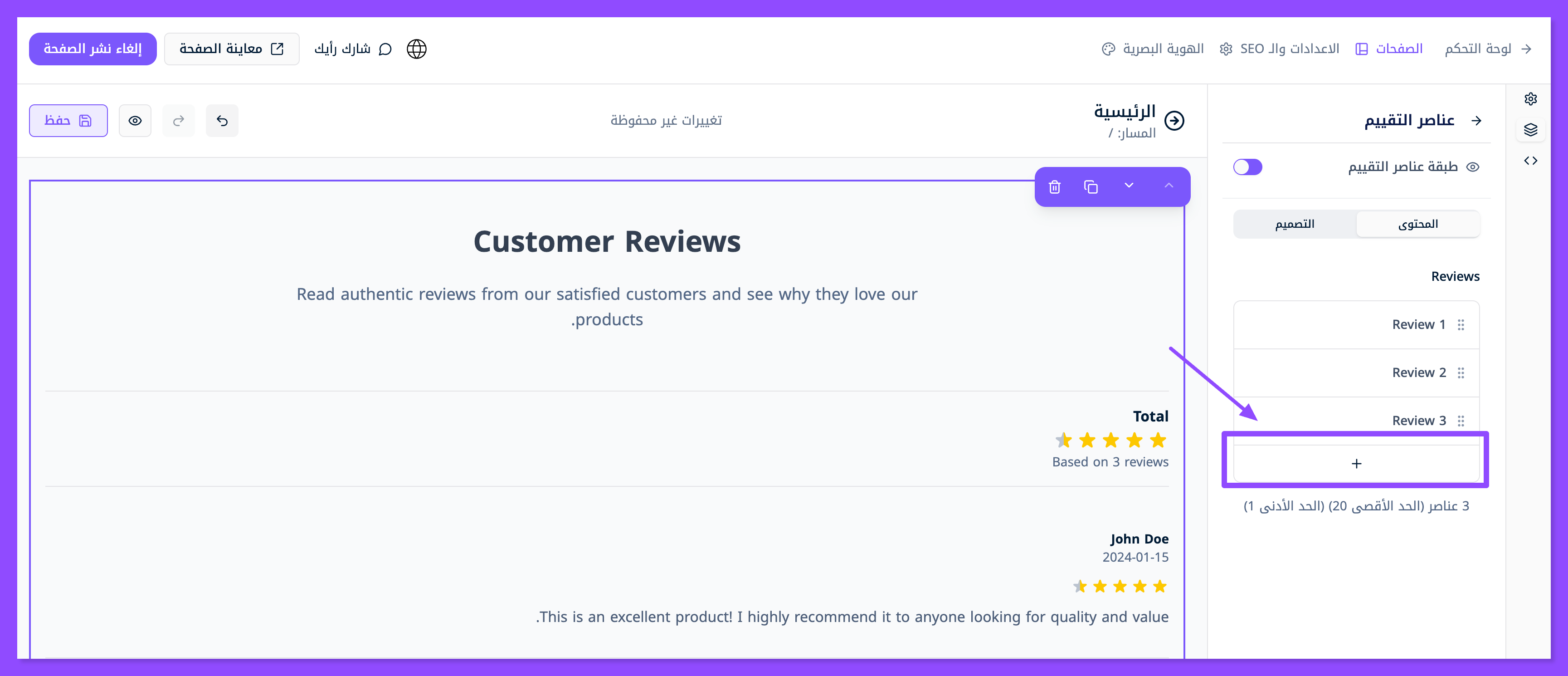Move section down with chevron-down arrow

click(1129, 186)
